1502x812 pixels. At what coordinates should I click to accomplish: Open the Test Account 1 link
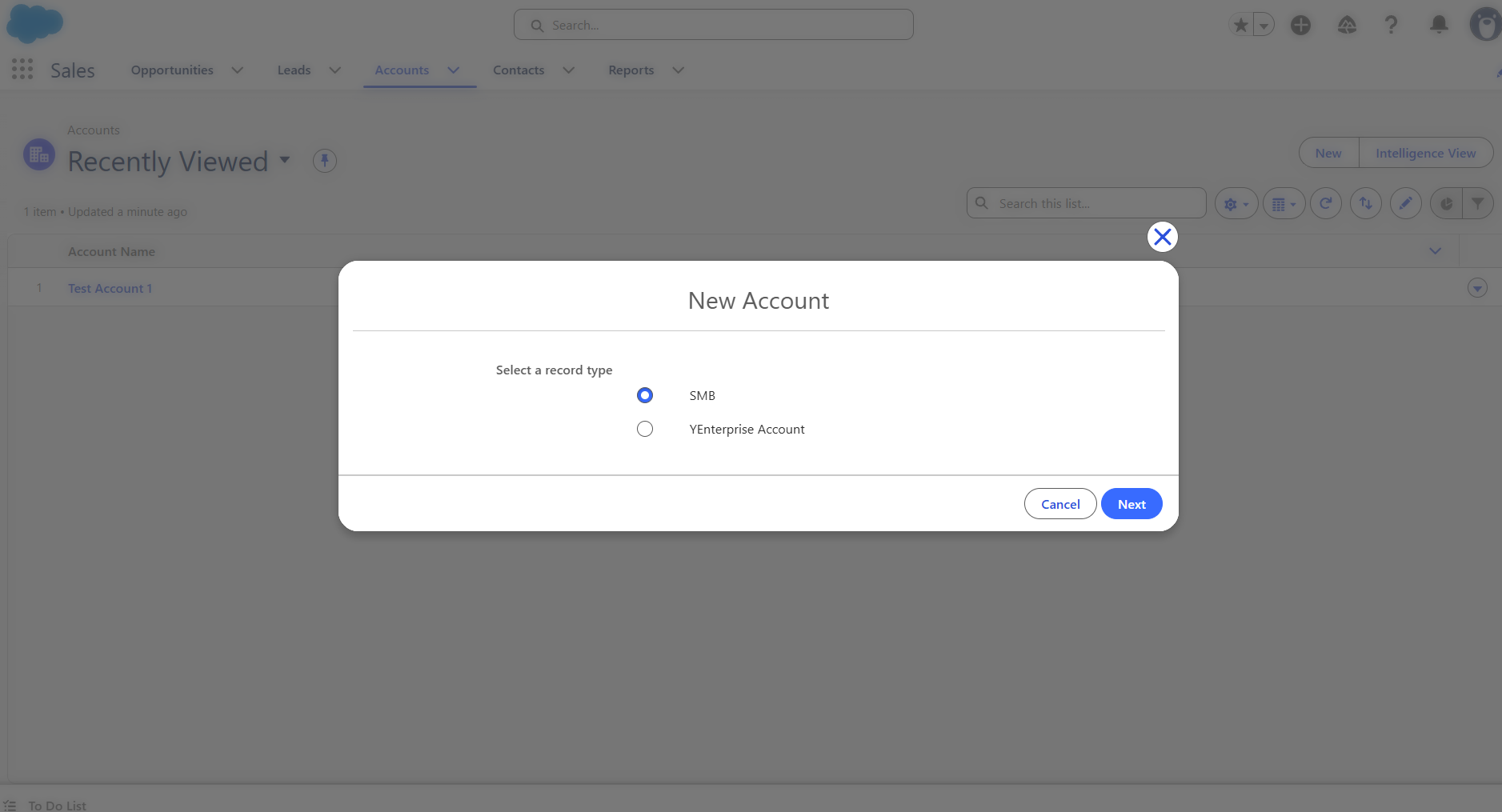coord(110,289)
